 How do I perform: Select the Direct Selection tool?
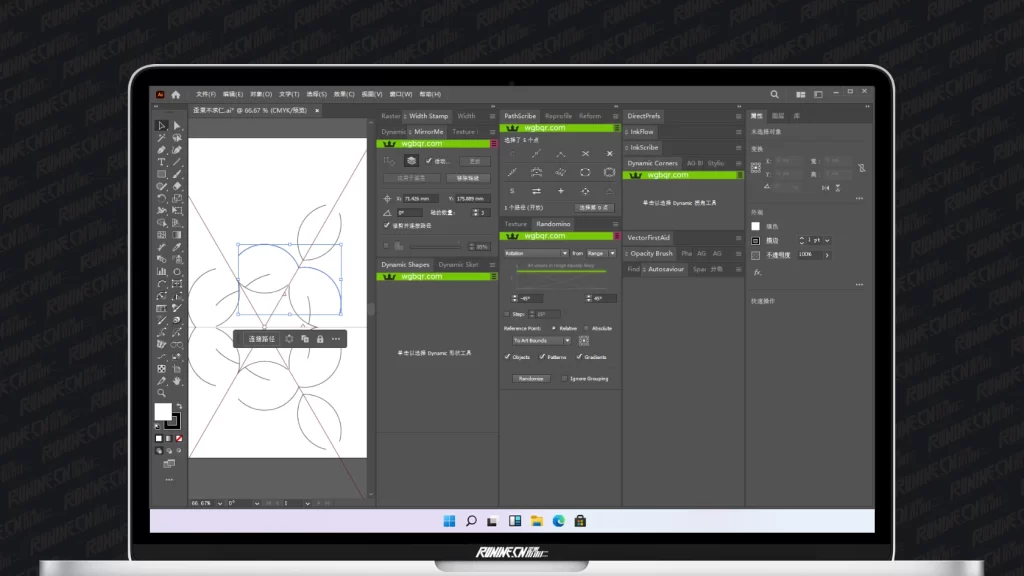point(177,126)
